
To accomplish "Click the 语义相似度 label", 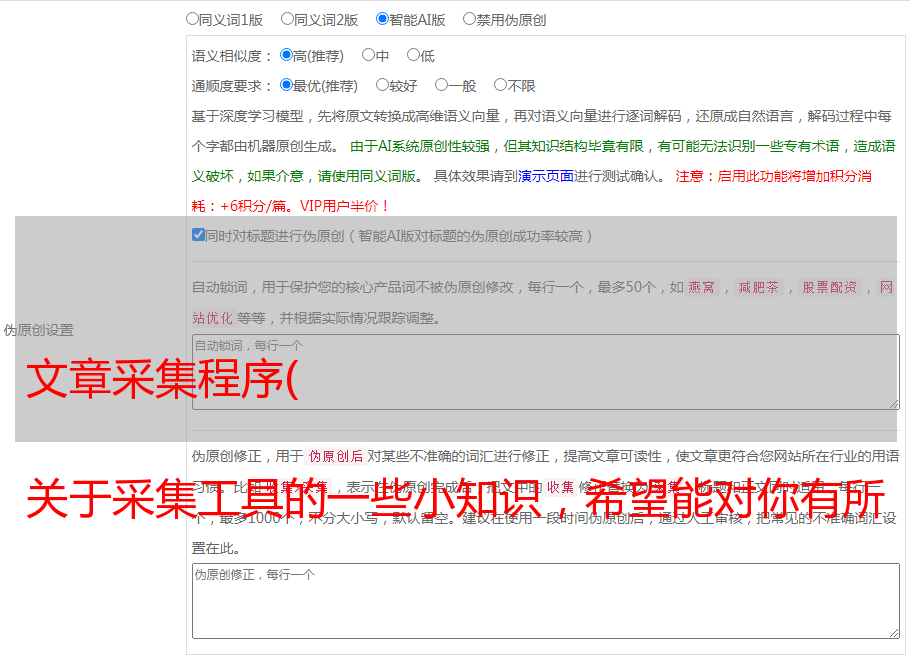I will 232,56.
